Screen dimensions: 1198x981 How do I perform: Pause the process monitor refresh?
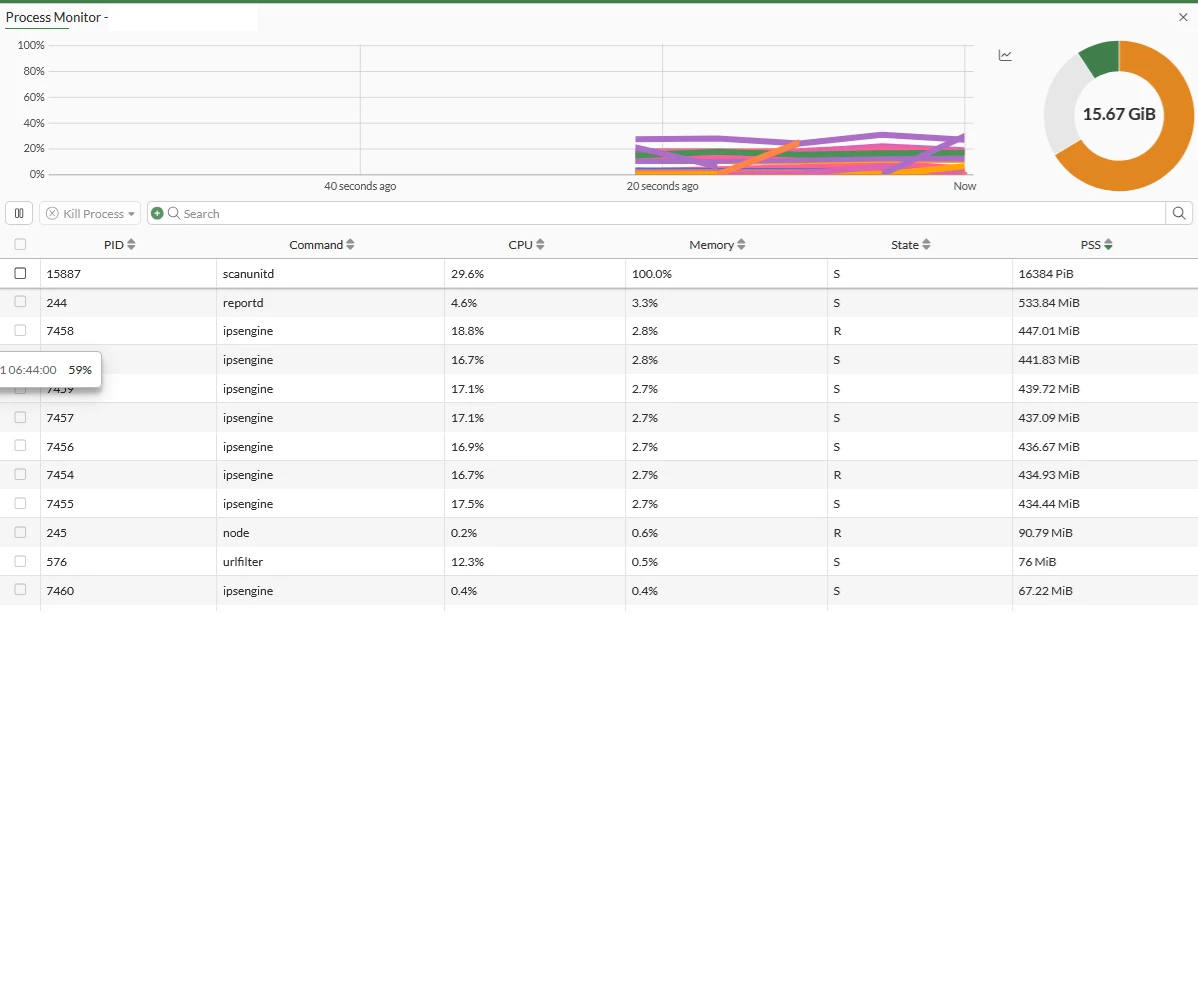click(19, 213)
